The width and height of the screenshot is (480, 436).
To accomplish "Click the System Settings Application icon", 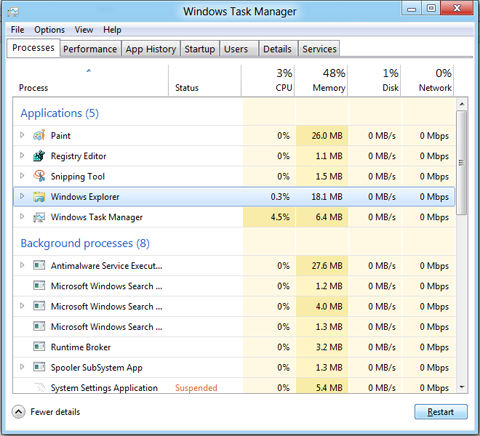I will click(x=39, y=387).
